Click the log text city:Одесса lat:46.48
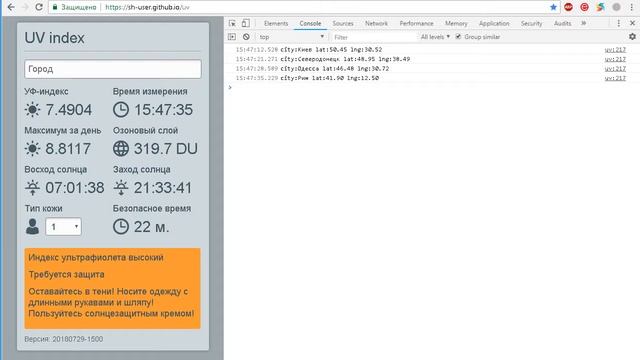 (x=335, y=69)
